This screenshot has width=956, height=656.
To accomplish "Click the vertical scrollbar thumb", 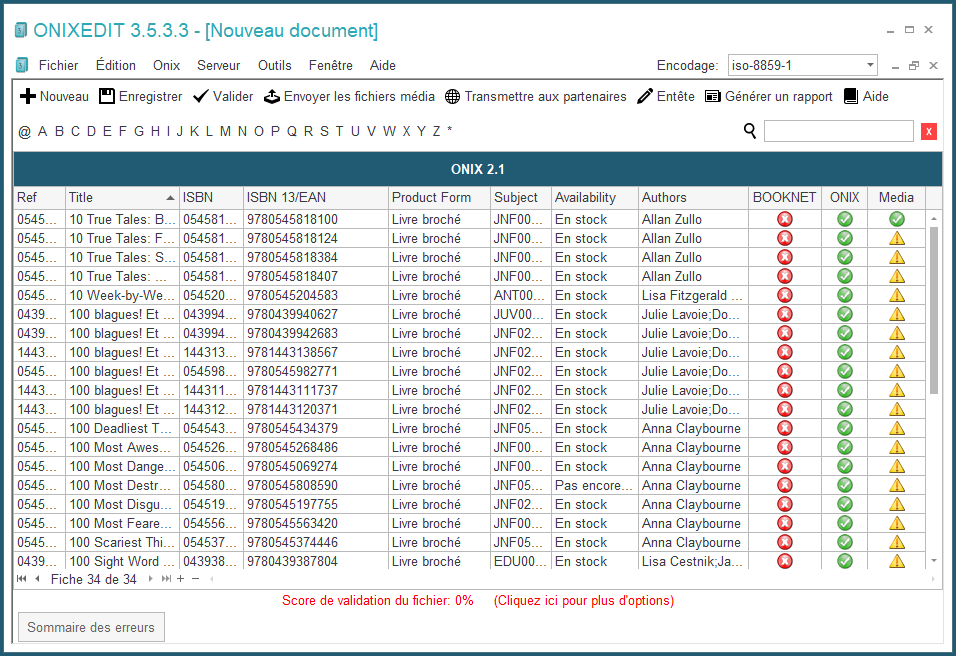I will click(933, 310).
